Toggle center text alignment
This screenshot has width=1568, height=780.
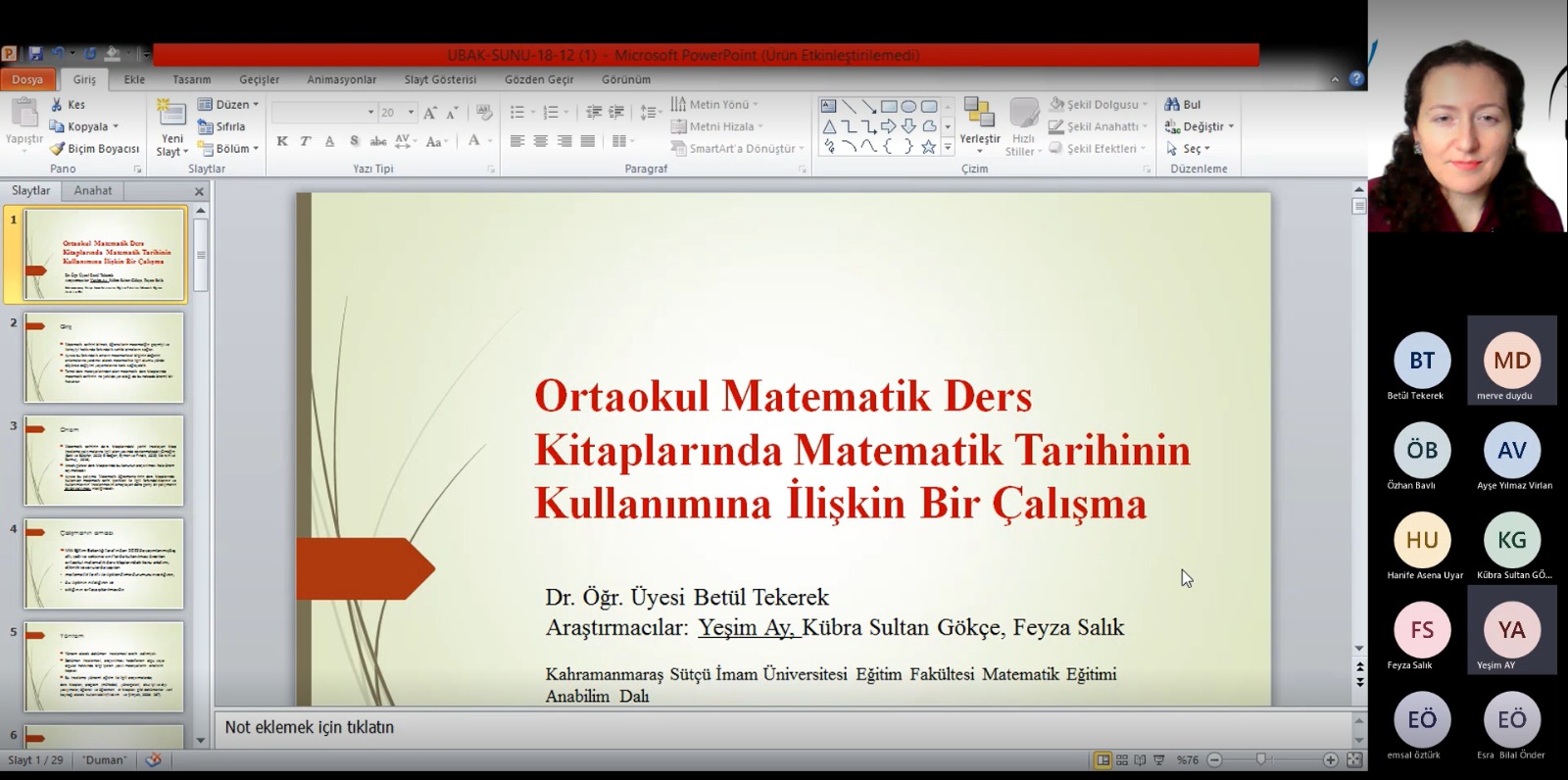[541, 141]
